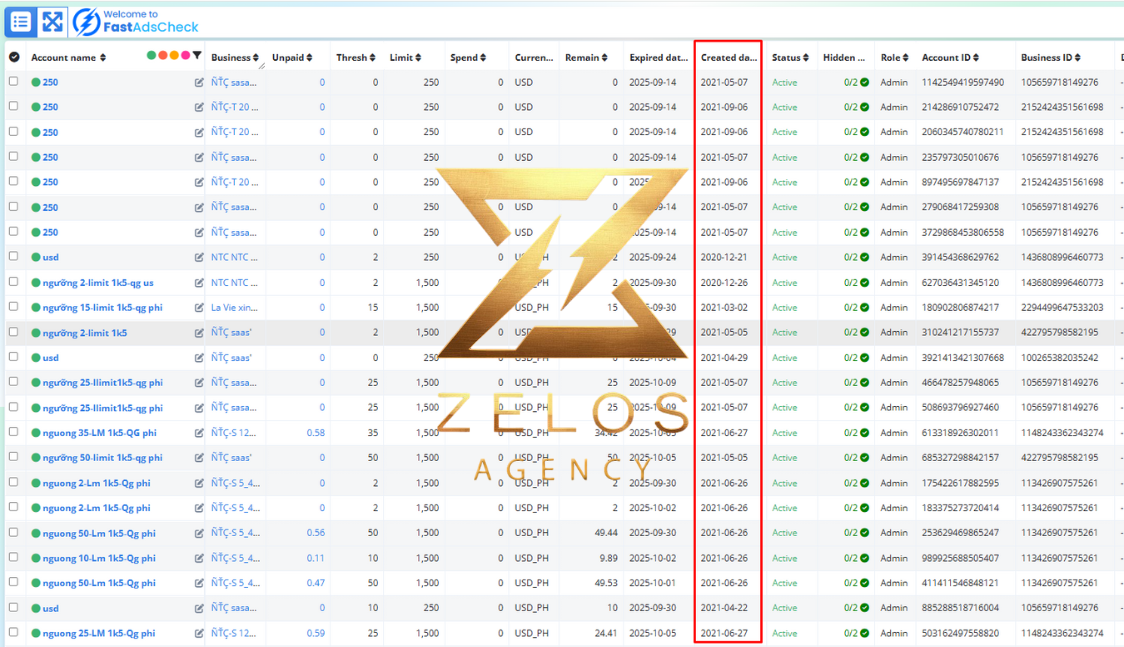Tick checkbox for ngưỡng 15-limit 1k5-qg phi row
The image size is (1124, 647).
point(14,307)
